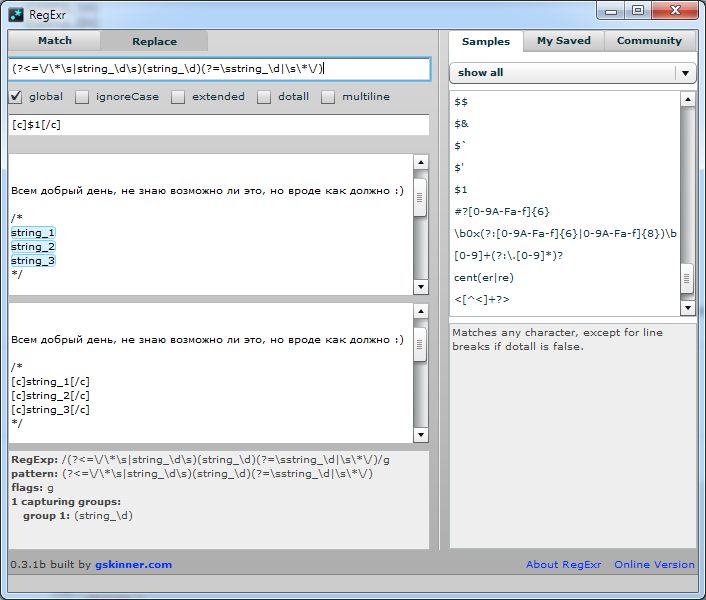706x600 pixels.
Task: Close the RegExr window
Action: click(x=674, y=11)
